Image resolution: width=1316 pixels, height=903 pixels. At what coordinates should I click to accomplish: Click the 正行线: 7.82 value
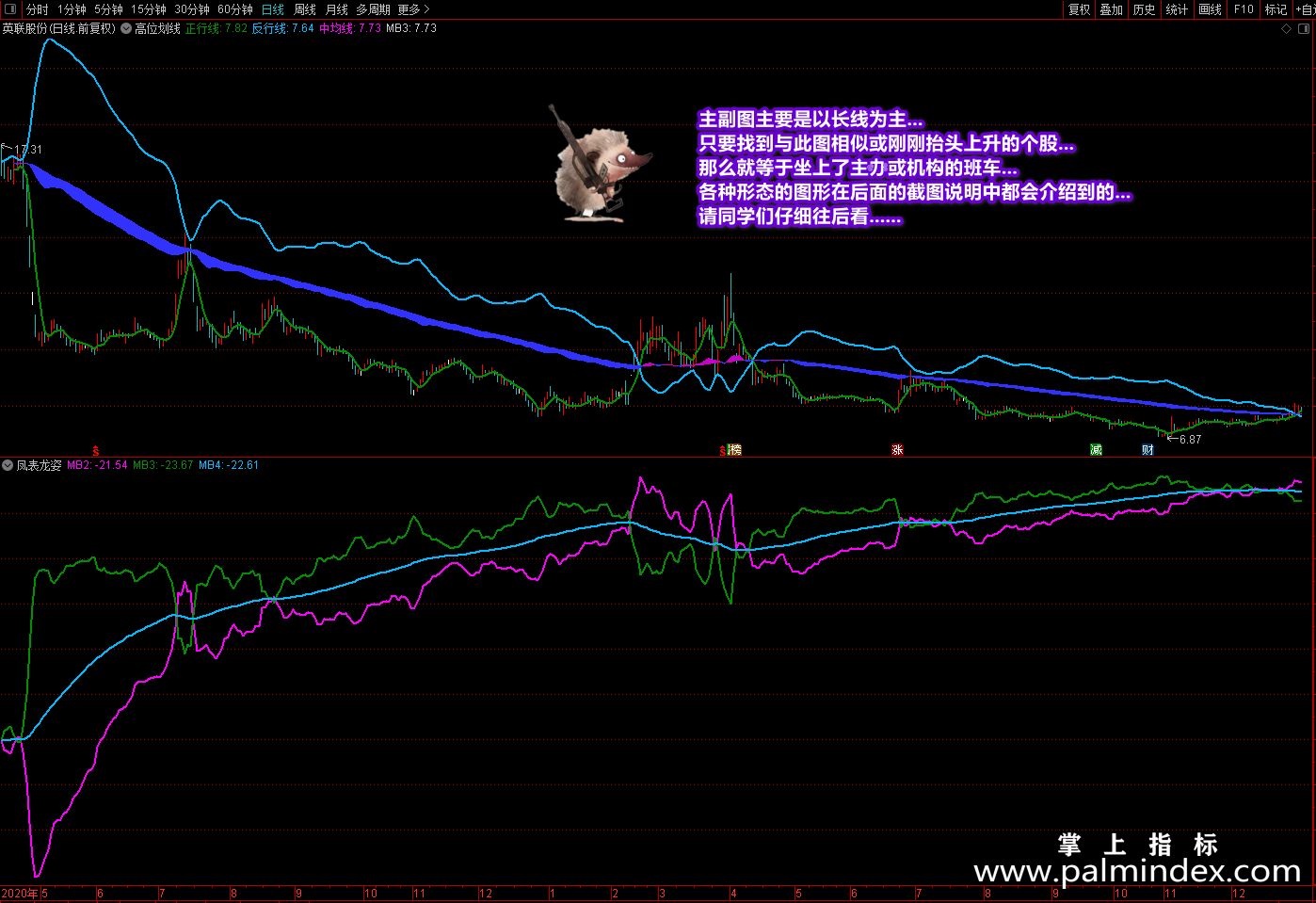click(x=217, y=28)
